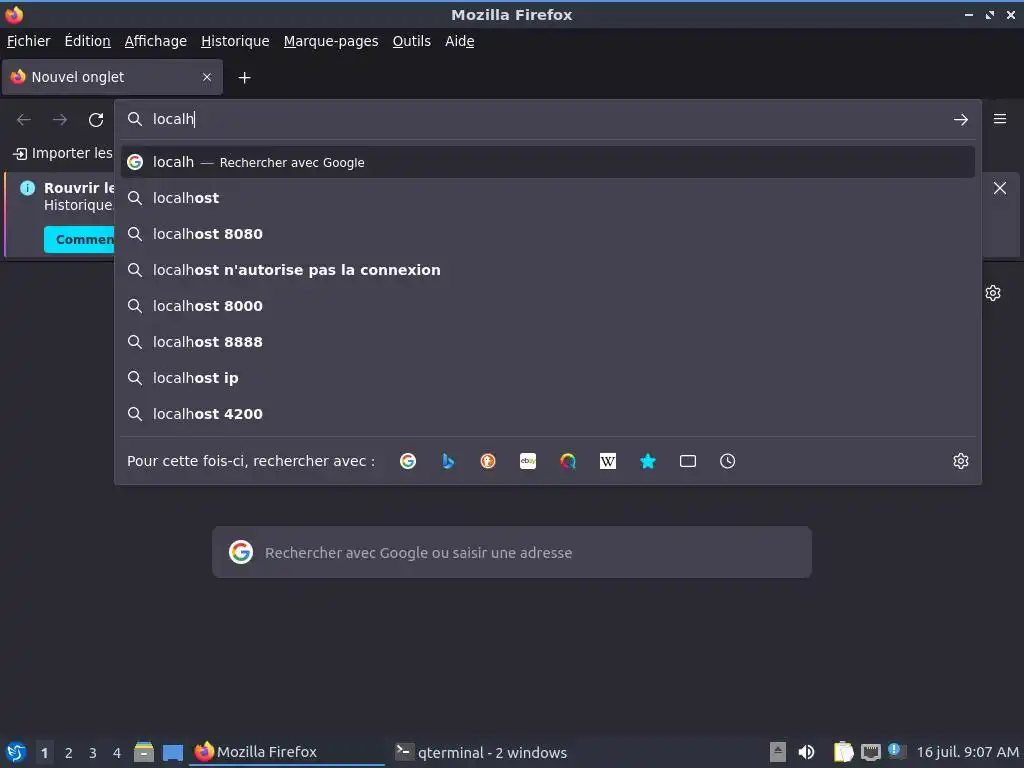Search history via the clock icon

pyautogui.click(x=728, y=461)
